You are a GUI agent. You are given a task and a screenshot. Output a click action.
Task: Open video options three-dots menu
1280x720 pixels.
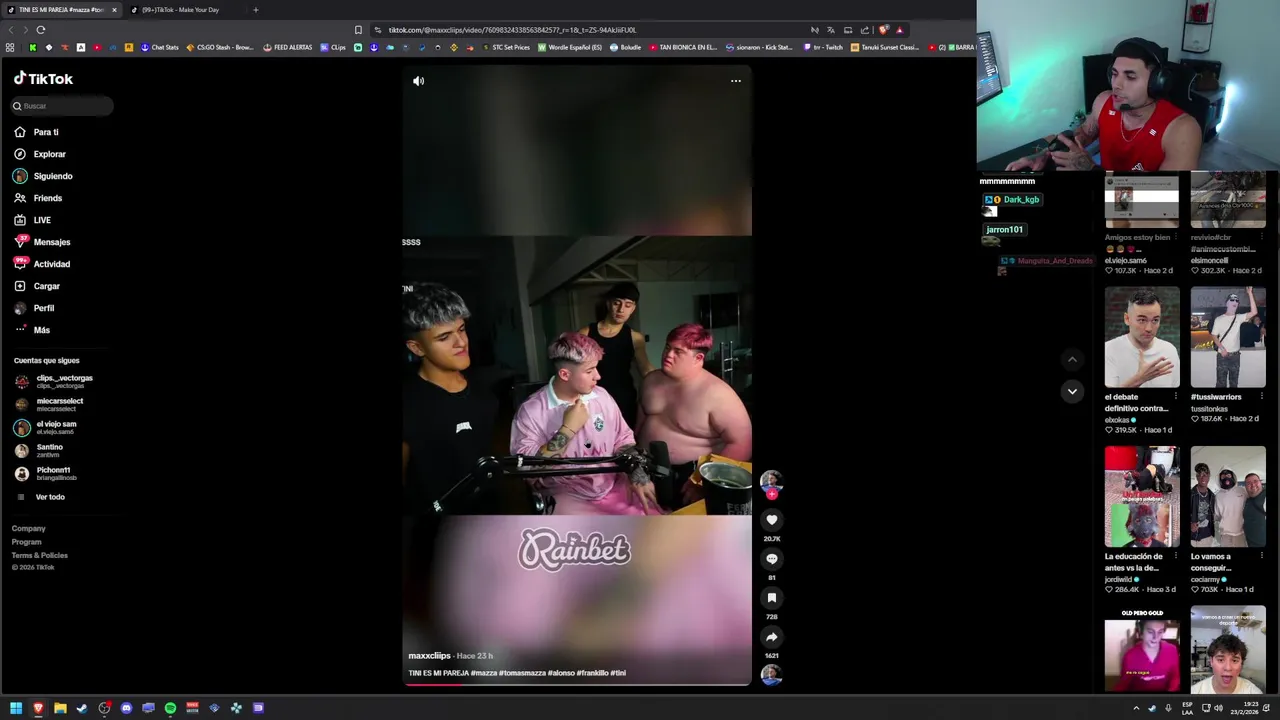(x=736, y=81)
